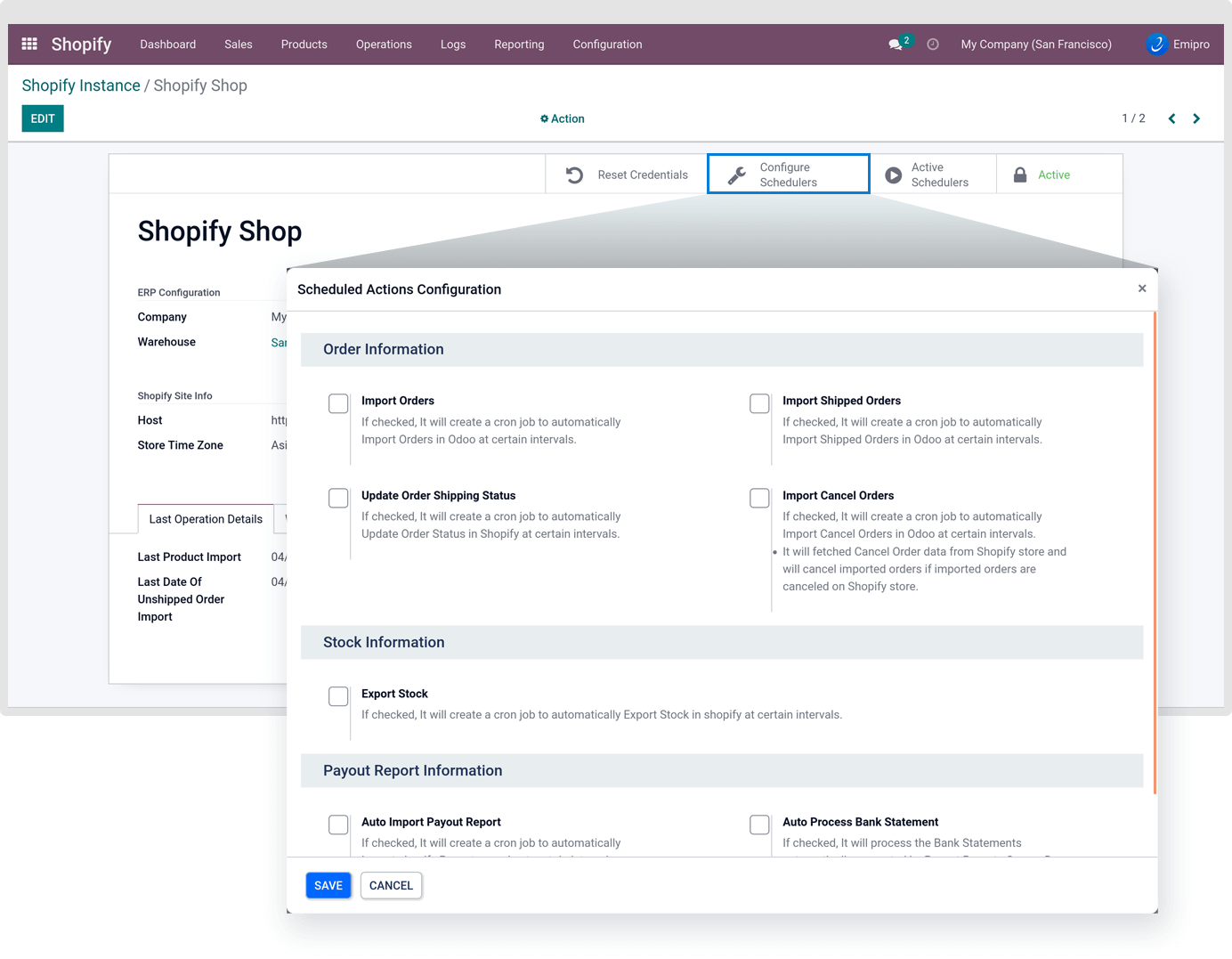Click the Active Schedulers button label
Image resolution: width=1232 pixels, height=959 pixels.
coord(939,175)
